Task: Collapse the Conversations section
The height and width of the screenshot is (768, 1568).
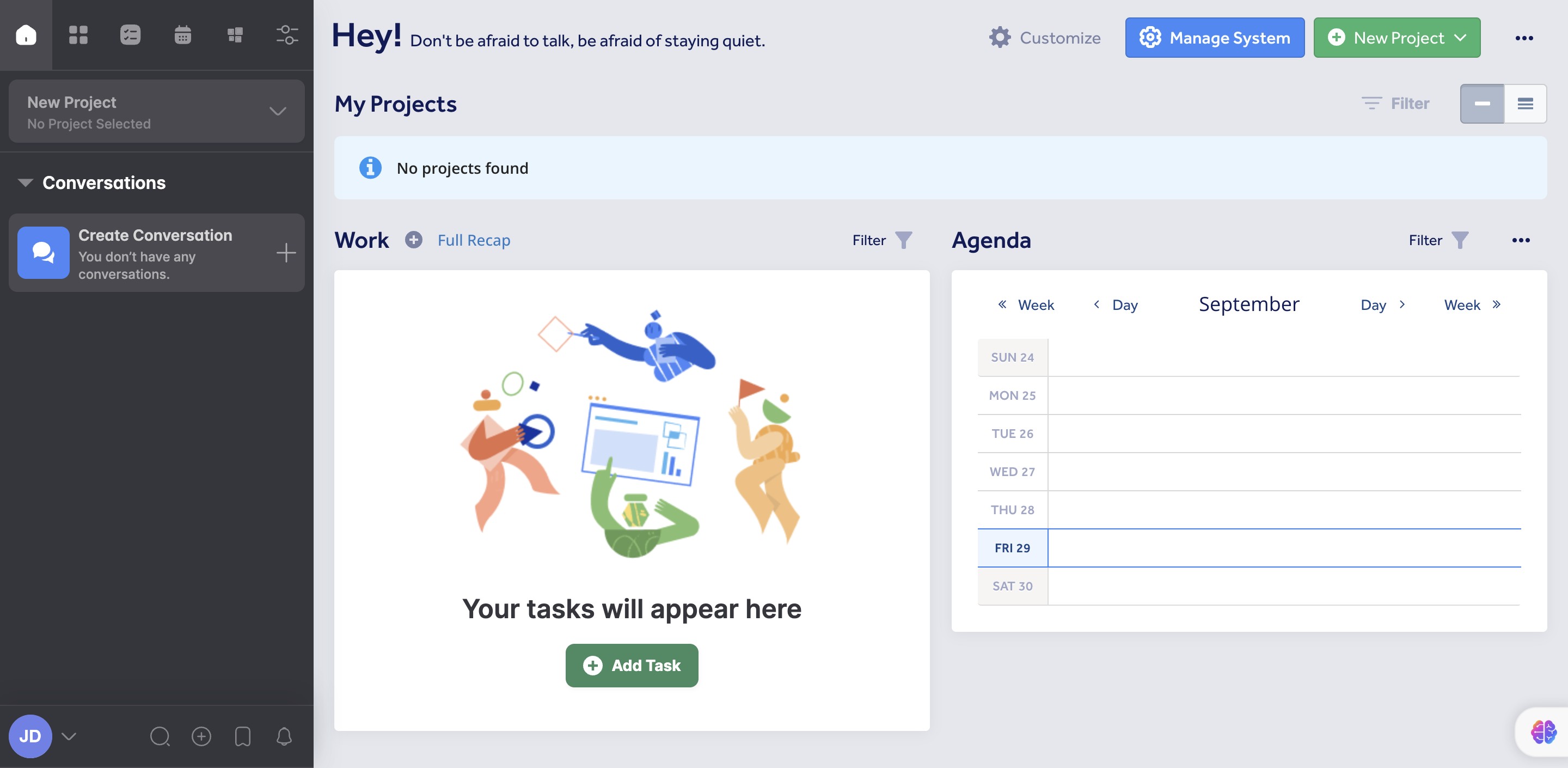Action: pos(26,182)
